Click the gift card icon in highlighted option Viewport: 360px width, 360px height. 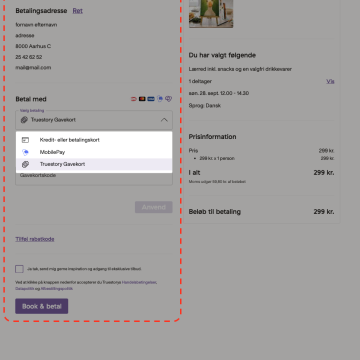tap(25, 164)
